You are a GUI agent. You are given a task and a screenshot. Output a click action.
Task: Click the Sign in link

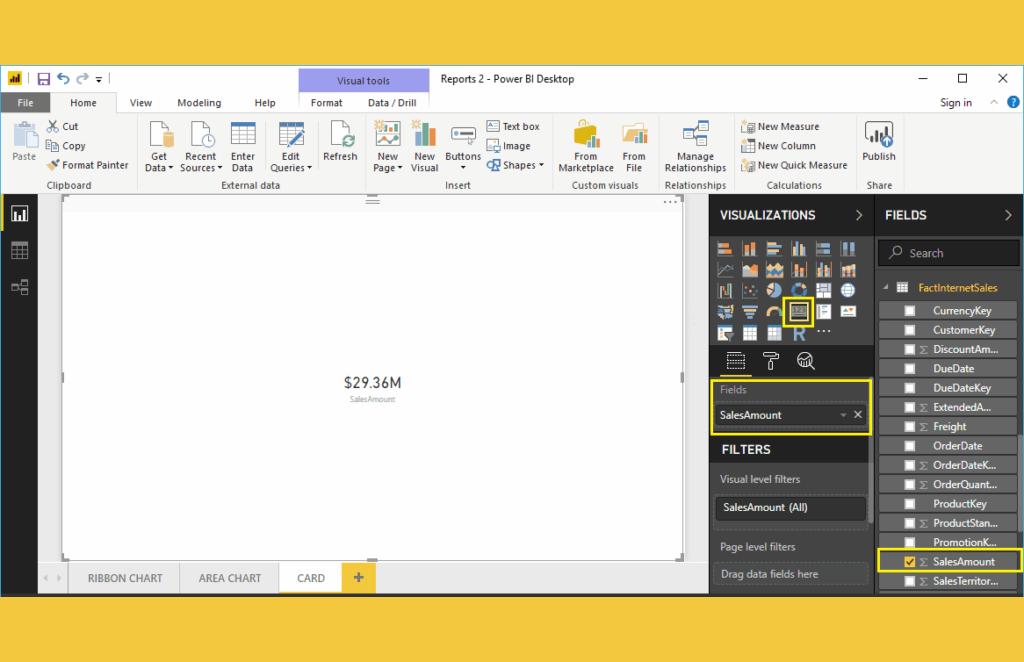(x=955, y=103)
